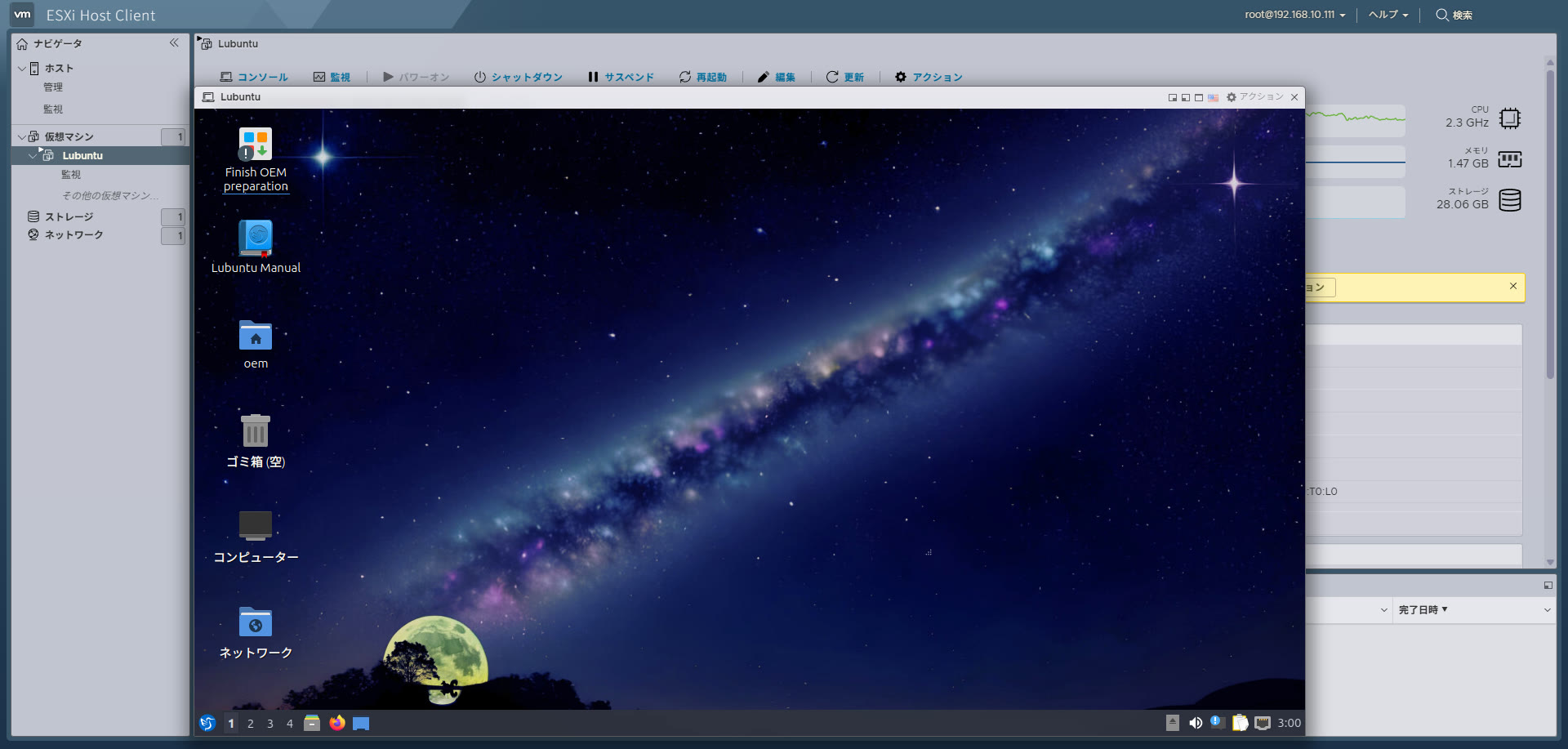Switch to virtual desktop 3
The height and width of the screenshot is (749, 1568).
270,724
